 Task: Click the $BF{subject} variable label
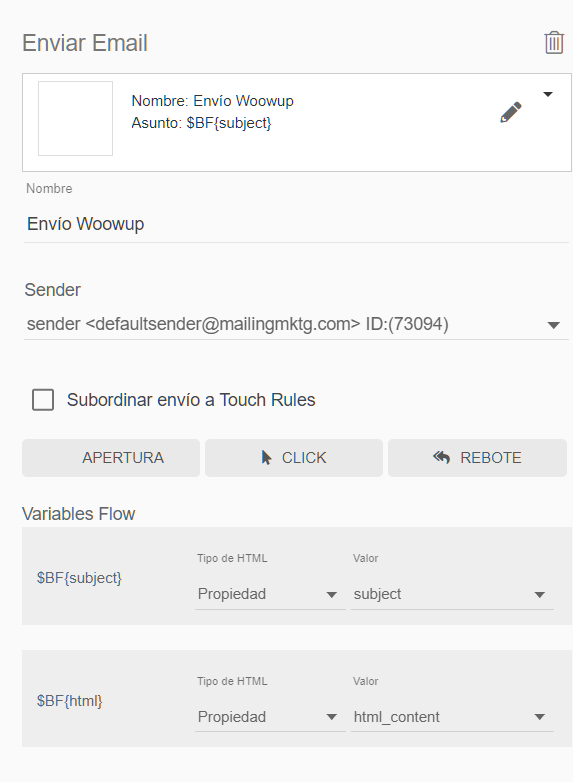[79, 578]
